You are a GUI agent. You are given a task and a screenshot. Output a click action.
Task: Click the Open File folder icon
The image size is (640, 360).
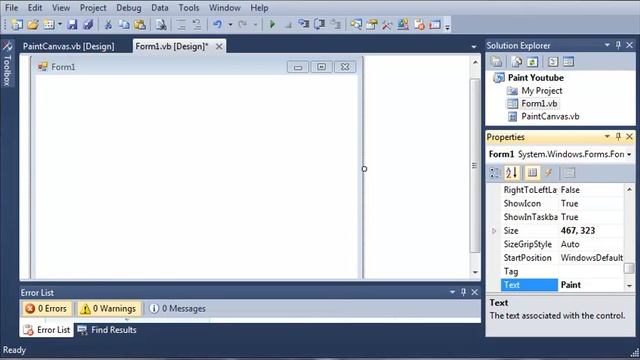tap(33, 24)
